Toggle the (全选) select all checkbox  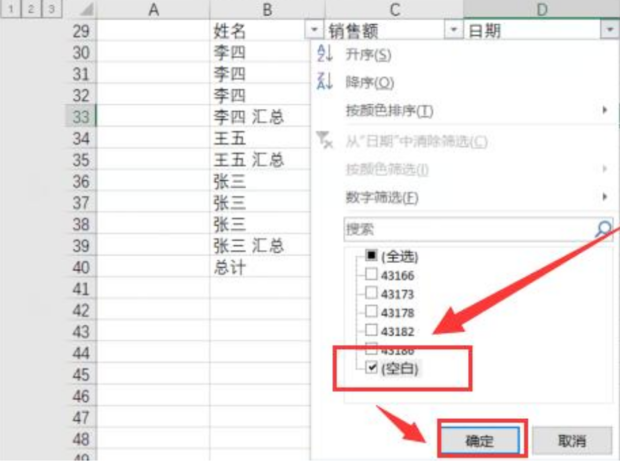pos(371,255)
